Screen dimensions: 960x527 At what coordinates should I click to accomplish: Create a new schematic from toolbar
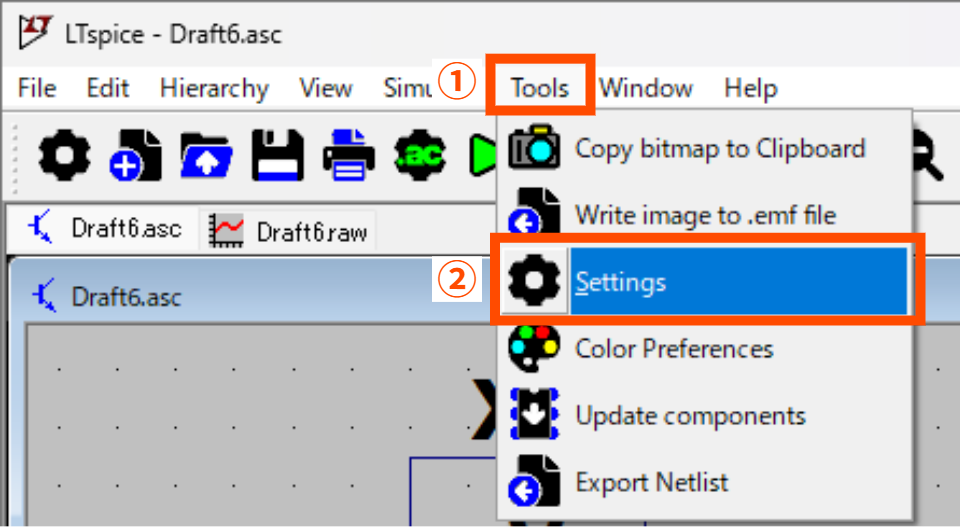(135, 155)
